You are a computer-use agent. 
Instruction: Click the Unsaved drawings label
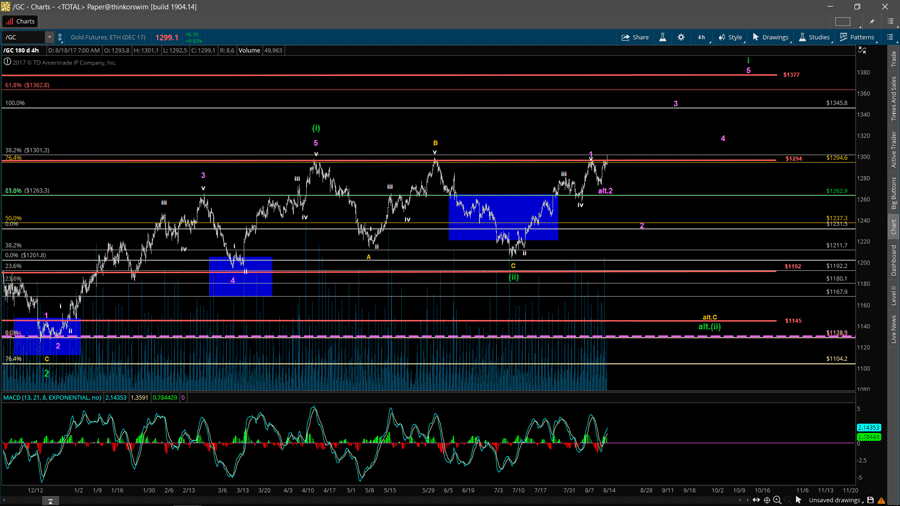tap(836, 500)
